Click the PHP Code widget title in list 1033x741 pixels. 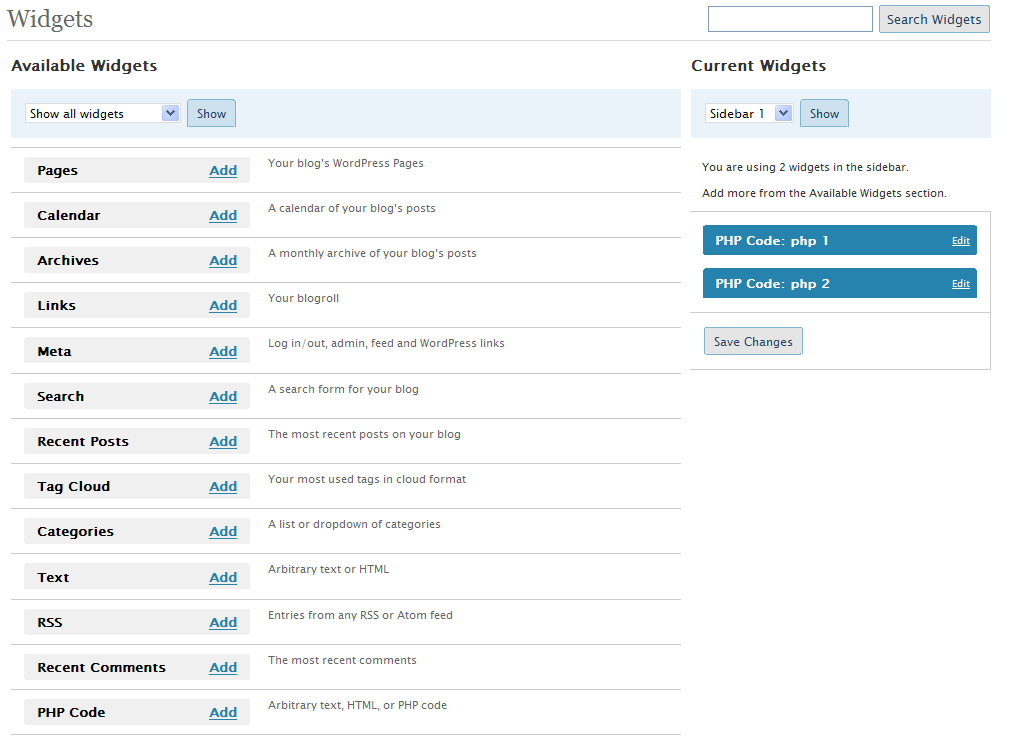[71, 713]
